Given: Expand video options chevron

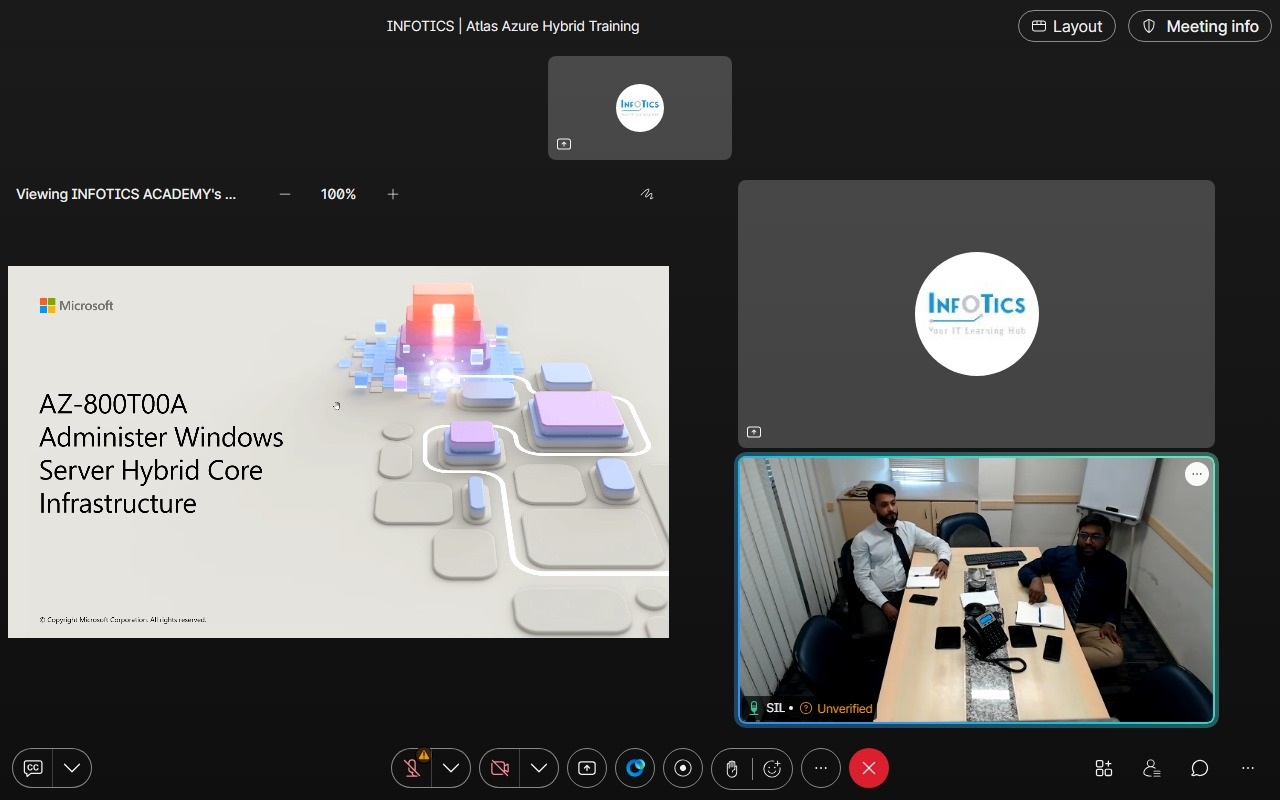Looking at the screenshot, I should [x=539, y=768].
